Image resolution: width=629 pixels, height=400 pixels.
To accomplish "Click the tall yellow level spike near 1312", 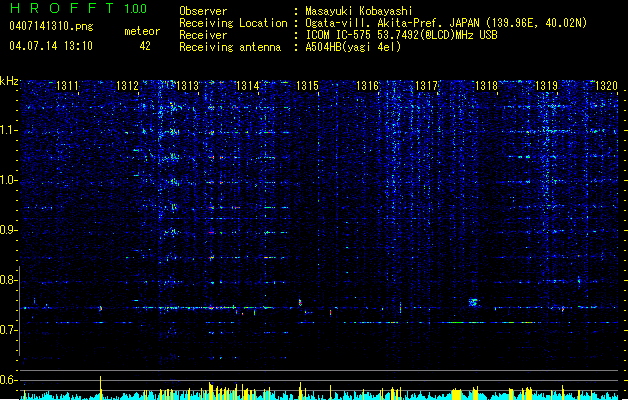I will click(x=100, y=388).
